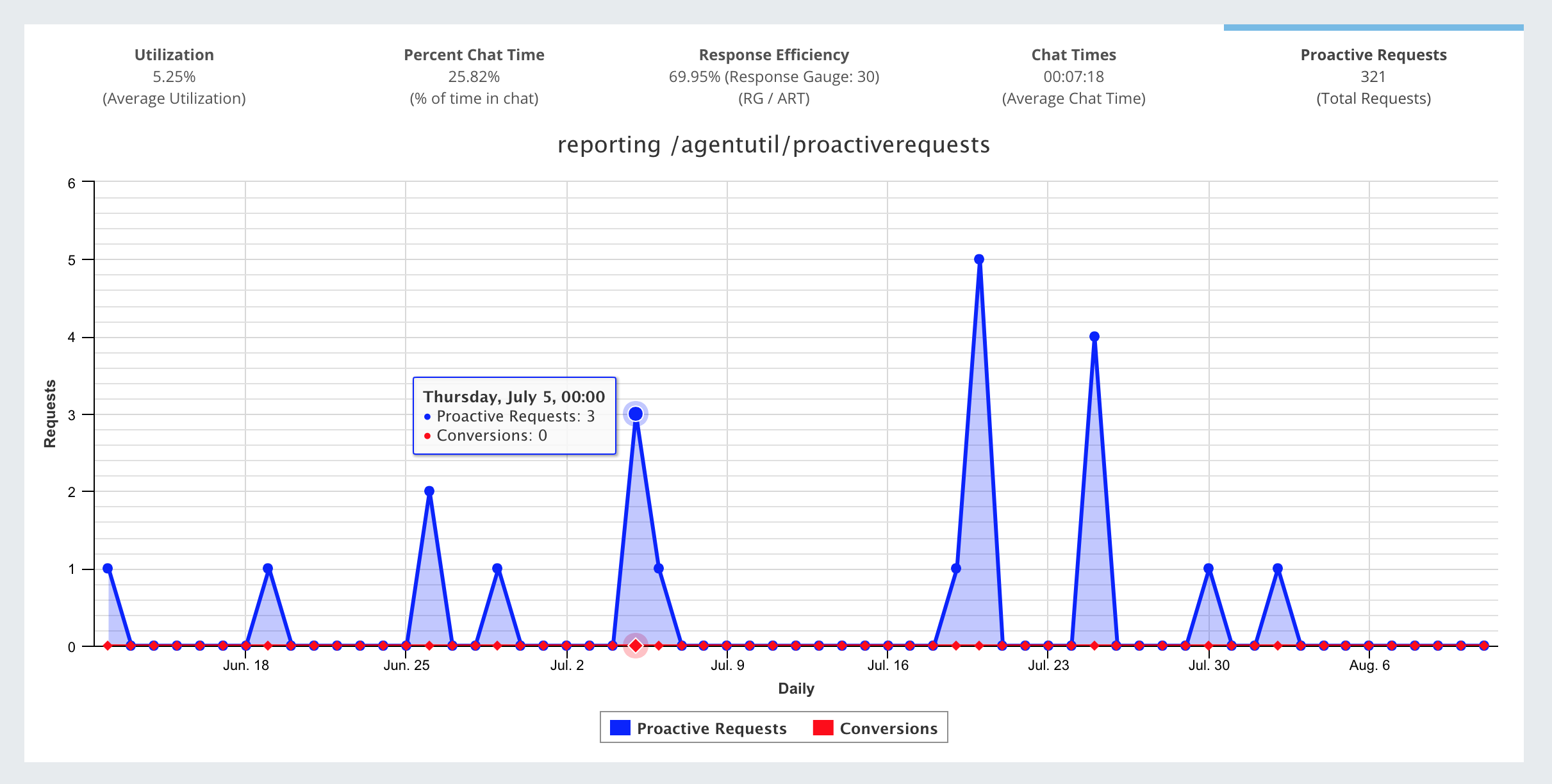Click the chart title reporting /agentutil/proactiverequests
This screenshot has height=784, width=1552.
[773, 145]
